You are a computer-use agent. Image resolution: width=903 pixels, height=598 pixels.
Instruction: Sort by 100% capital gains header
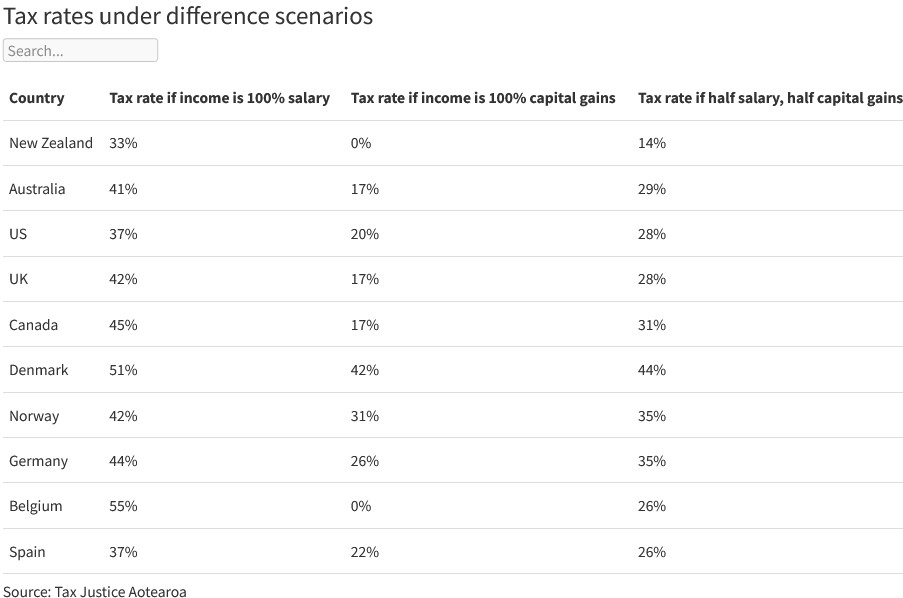tap(483, 98)
